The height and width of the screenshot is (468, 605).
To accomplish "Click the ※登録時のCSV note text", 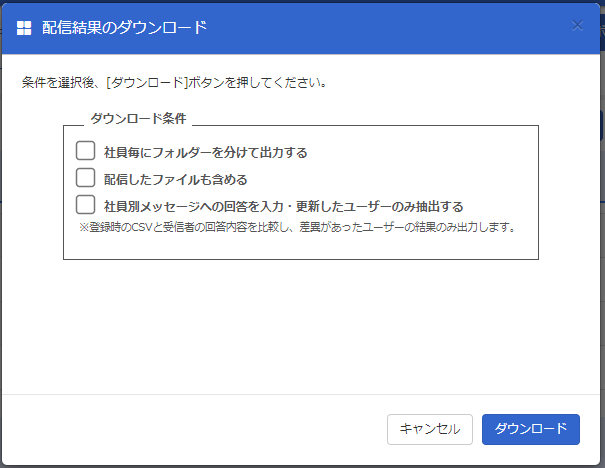I will 297,227.
